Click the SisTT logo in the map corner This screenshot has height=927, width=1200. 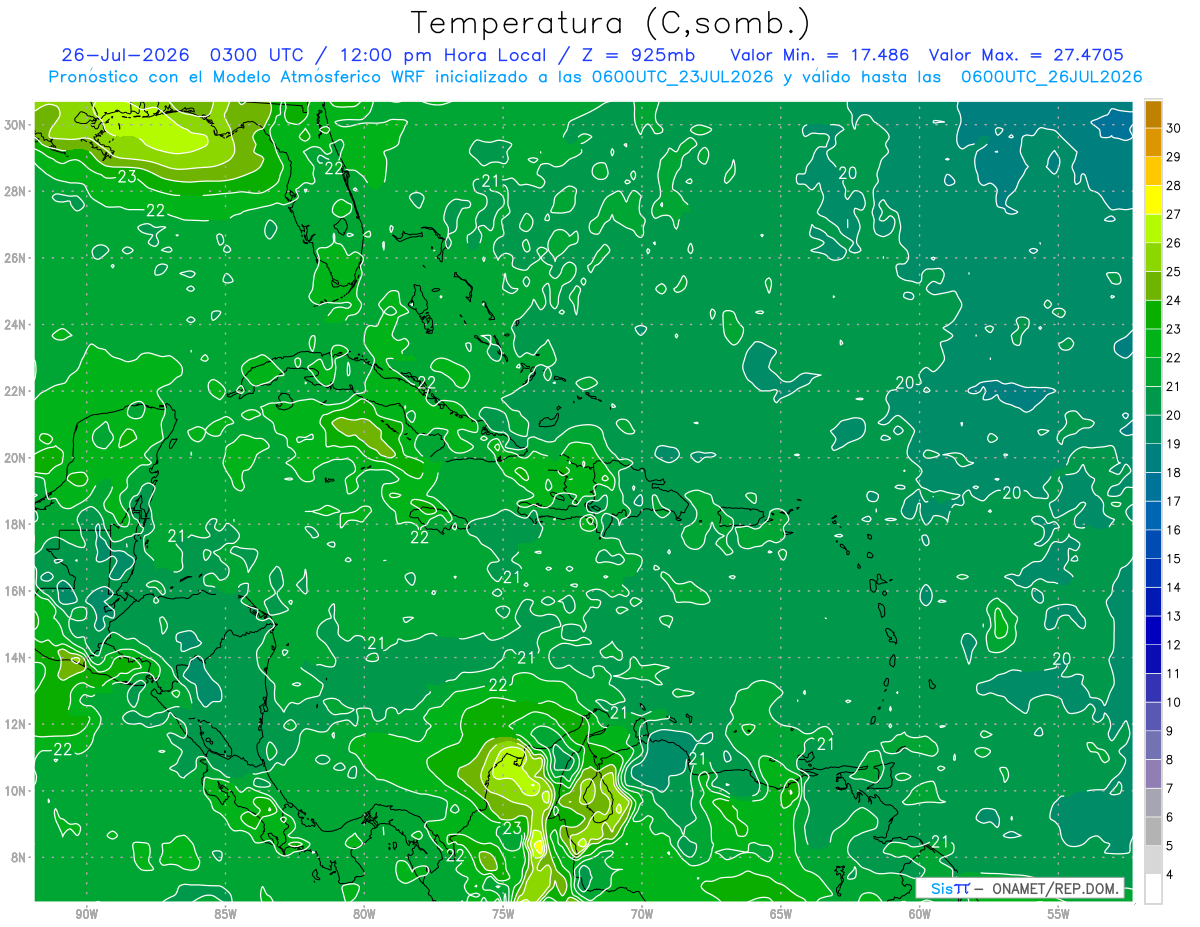[951, 889]
